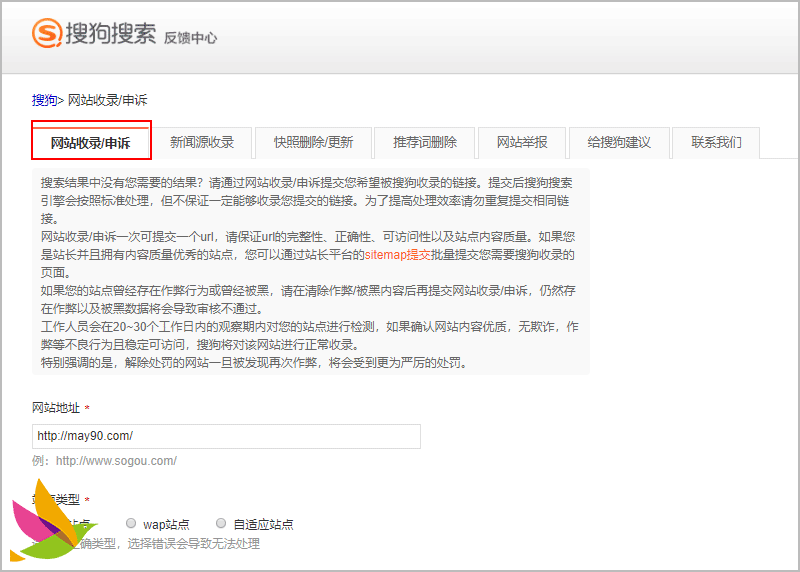
Task: Open the 快照删除/更新 tab
Action: click(x=313, y=142)
